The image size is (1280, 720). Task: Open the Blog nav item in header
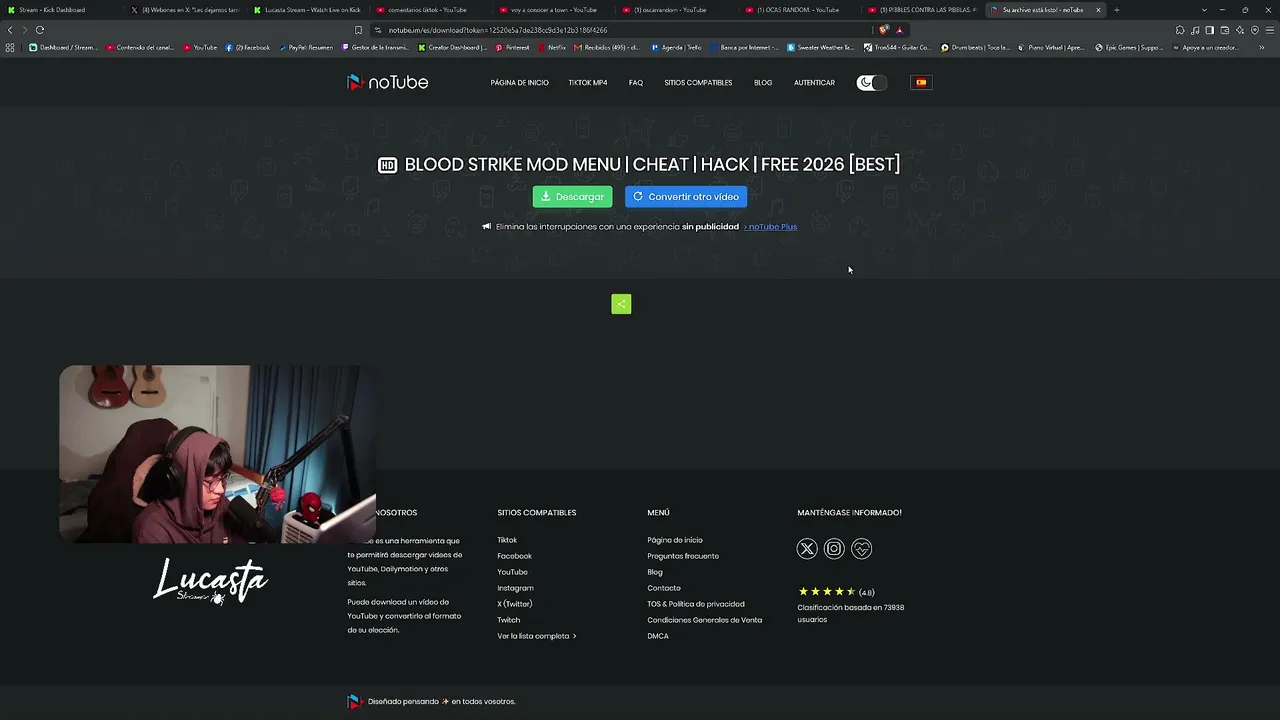coord(763,82)
